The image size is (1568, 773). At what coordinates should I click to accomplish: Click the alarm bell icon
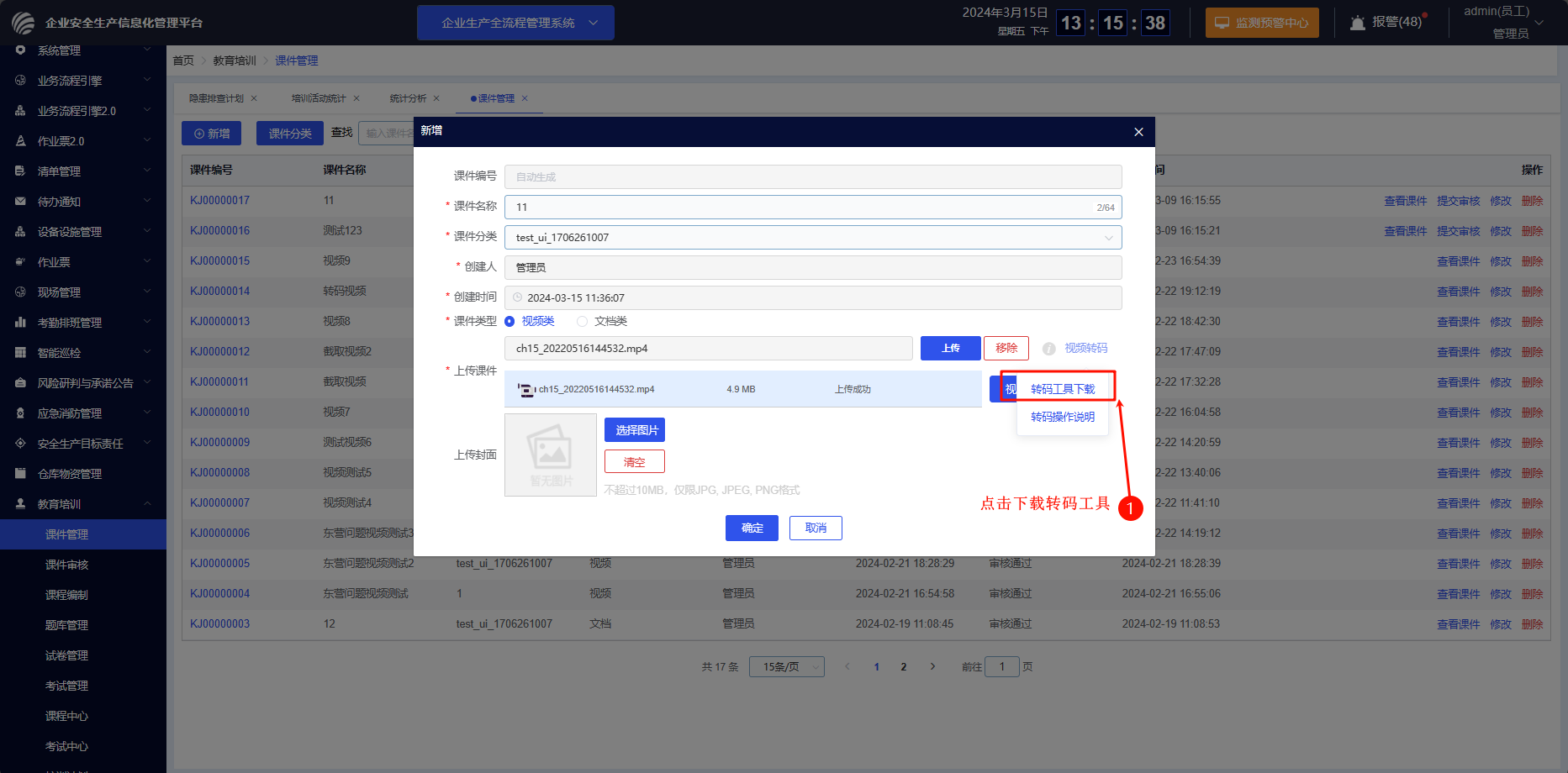pyautogui.click(x=1357, y=23)
